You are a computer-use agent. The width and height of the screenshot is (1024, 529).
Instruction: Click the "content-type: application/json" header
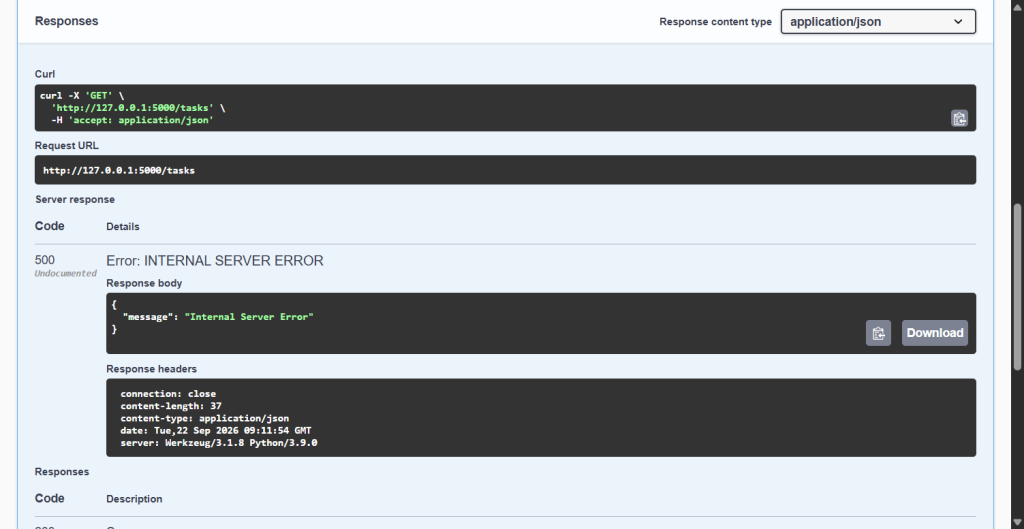click(204, 419)
